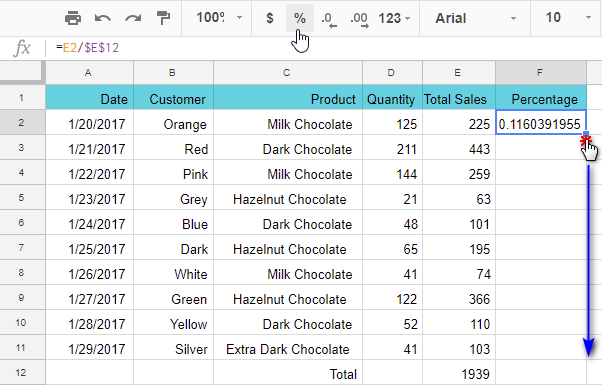This screenshot has height=385, width=602.
Task: Select total sales cell 63
Action: coord(458,197)
